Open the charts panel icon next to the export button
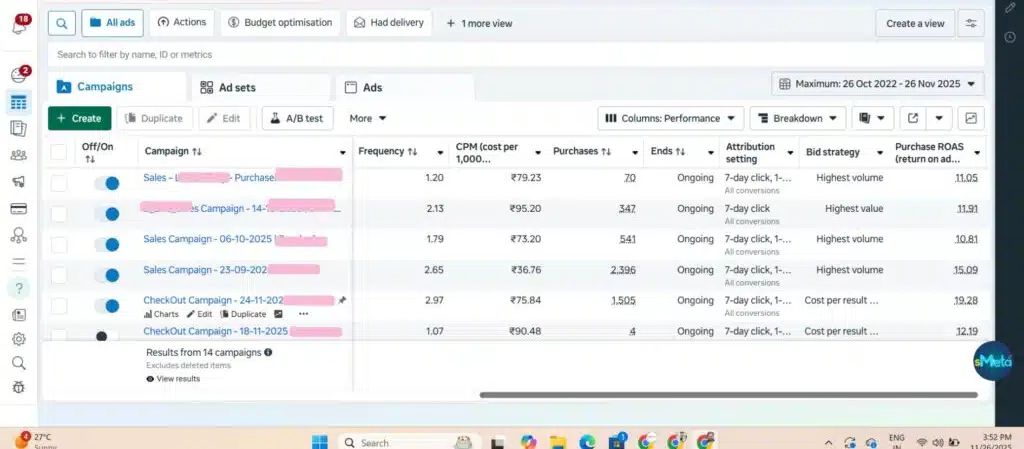 click(971, 118)
